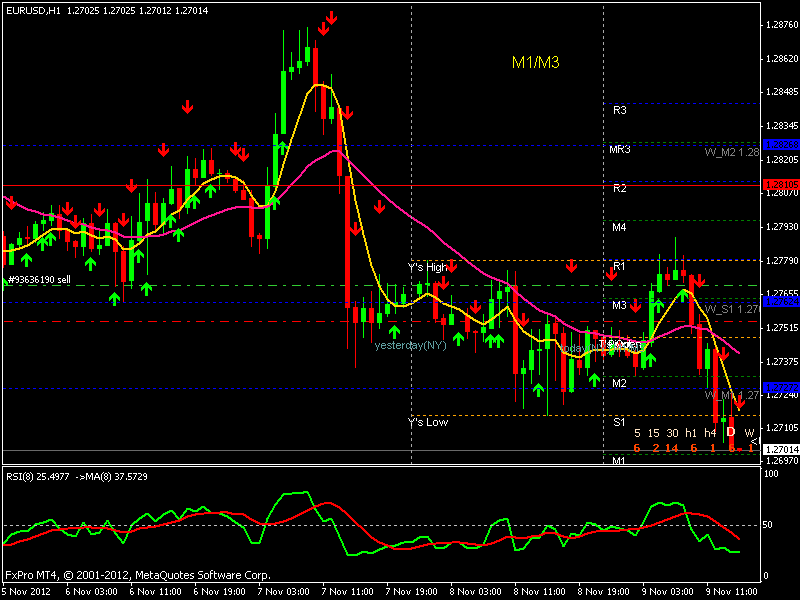Click the 8 Nov 11:00 time label
The image size is (800, 600).
[539, 592]
